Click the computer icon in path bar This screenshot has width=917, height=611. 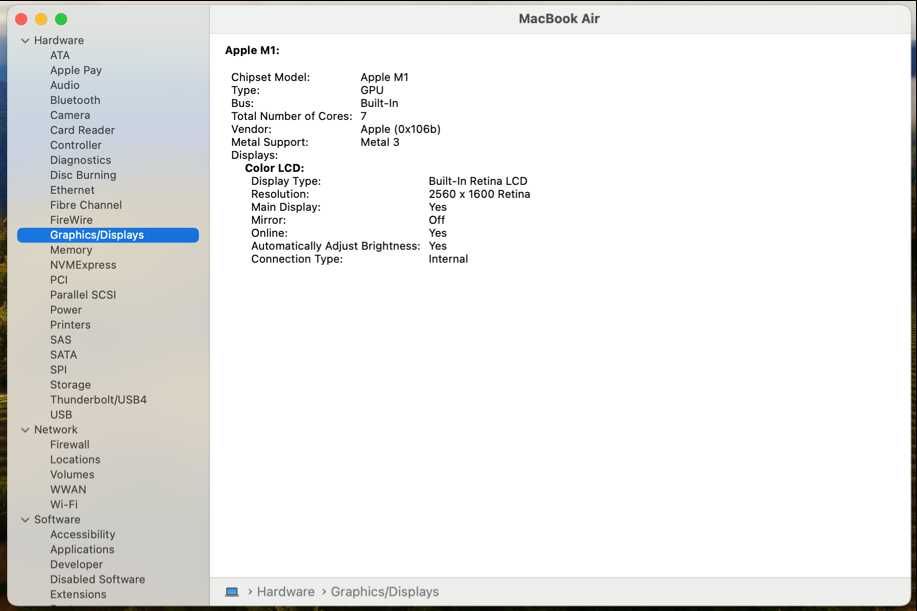(x=232, y=592)
